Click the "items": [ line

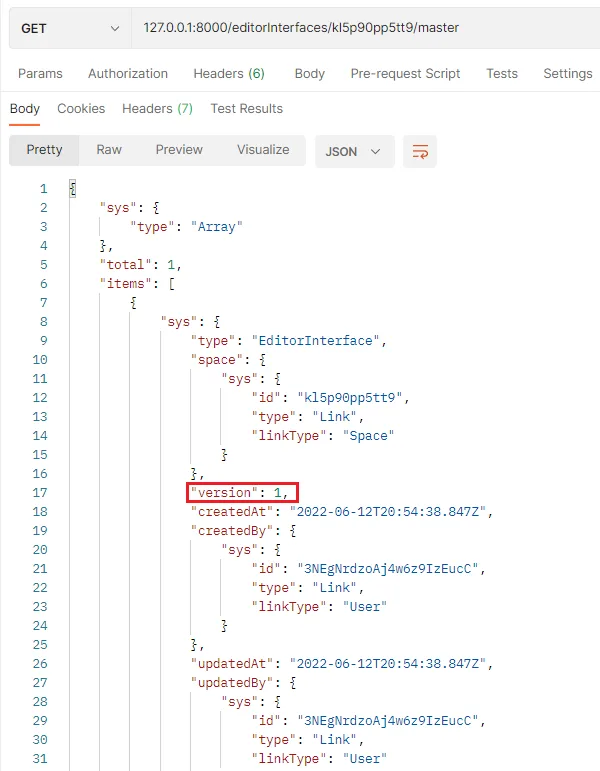click(x=137, y=284)
